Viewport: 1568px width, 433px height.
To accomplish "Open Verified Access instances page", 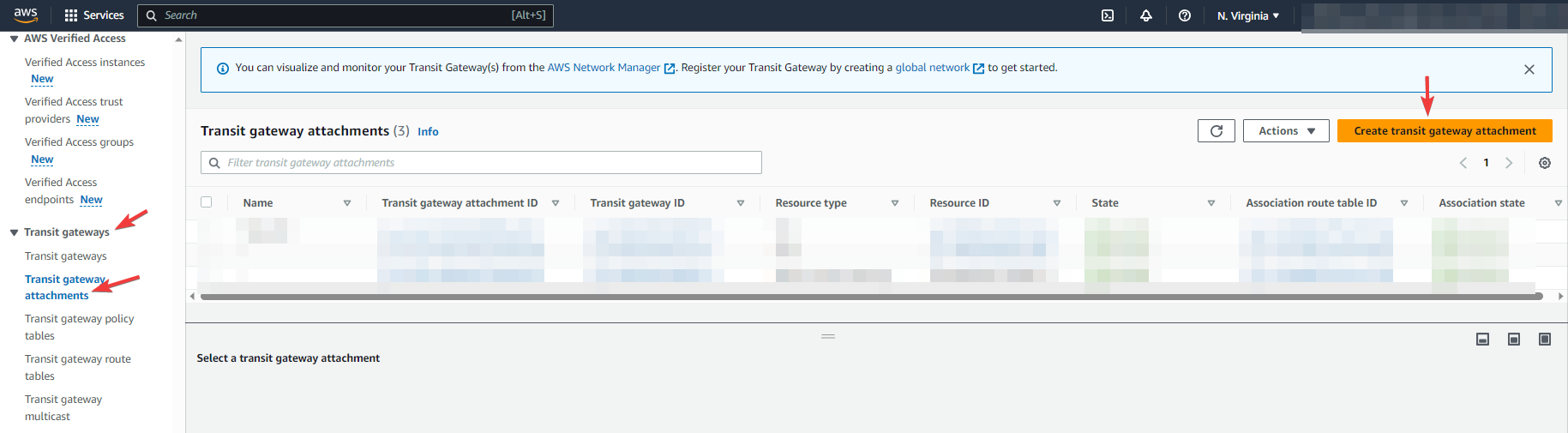I will click(x=85, y=63).
